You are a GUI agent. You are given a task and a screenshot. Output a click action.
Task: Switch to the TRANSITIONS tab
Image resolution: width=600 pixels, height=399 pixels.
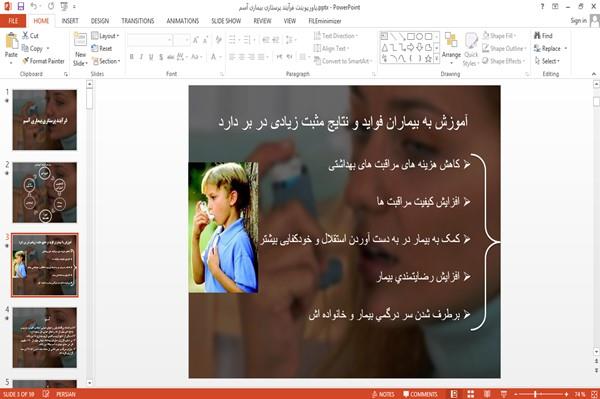(x=138, y=21)
